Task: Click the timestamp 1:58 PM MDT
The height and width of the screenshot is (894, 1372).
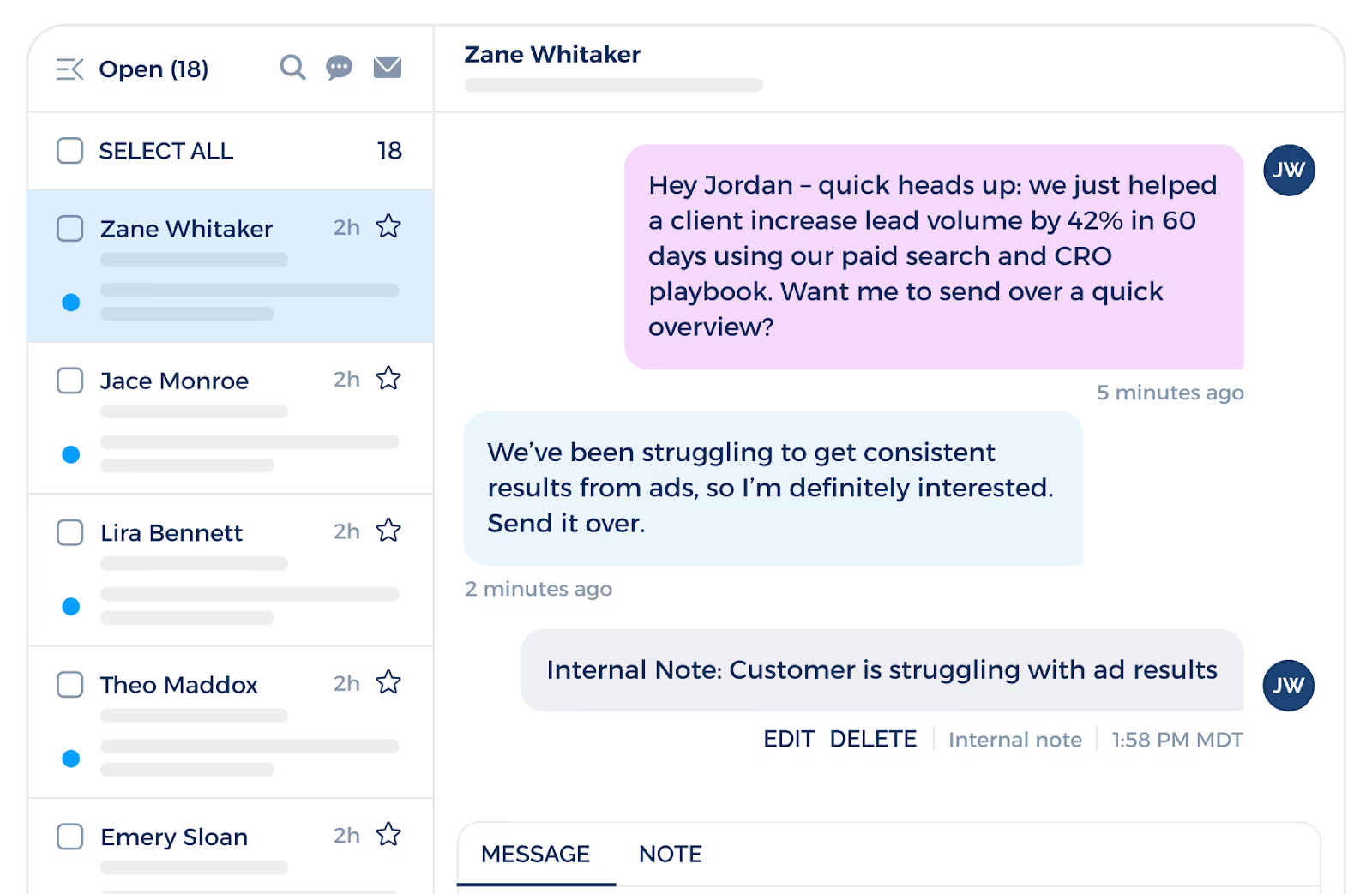Action: coord(1177,738)
